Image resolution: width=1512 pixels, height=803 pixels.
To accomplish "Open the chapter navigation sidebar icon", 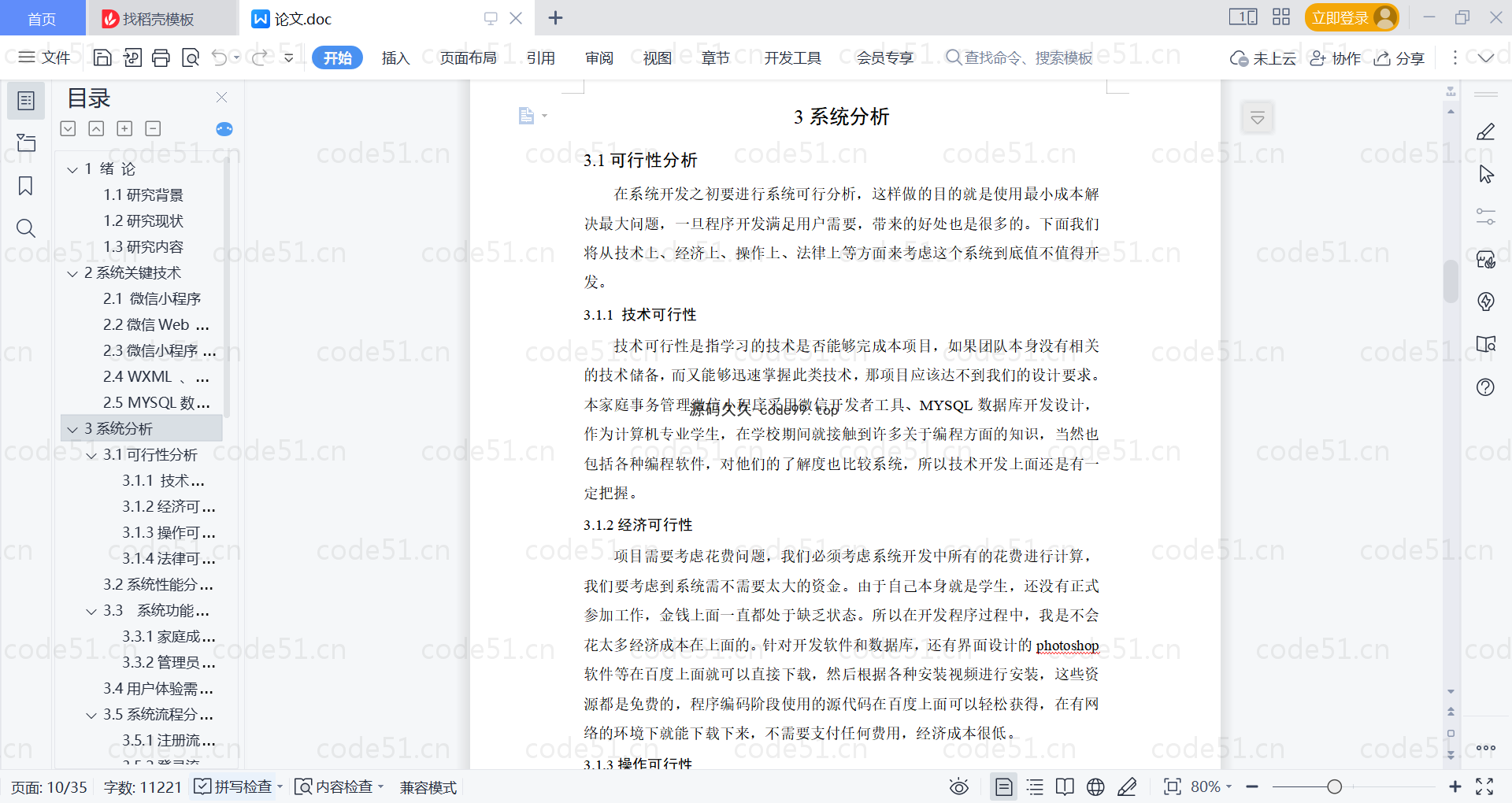I will pos(26,143).
